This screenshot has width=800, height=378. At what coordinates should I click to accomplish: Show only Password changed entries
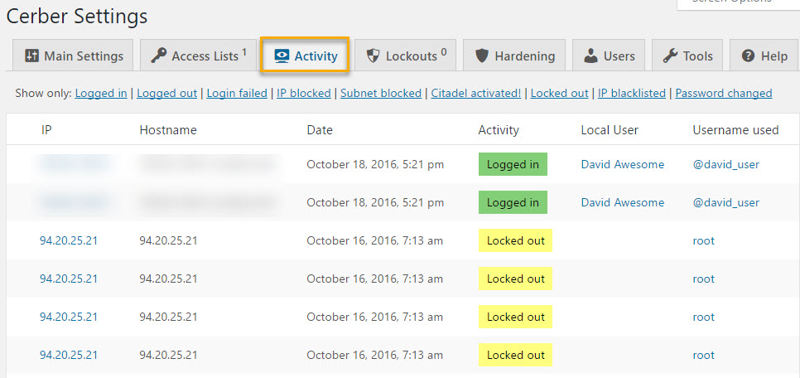[723, 93]
